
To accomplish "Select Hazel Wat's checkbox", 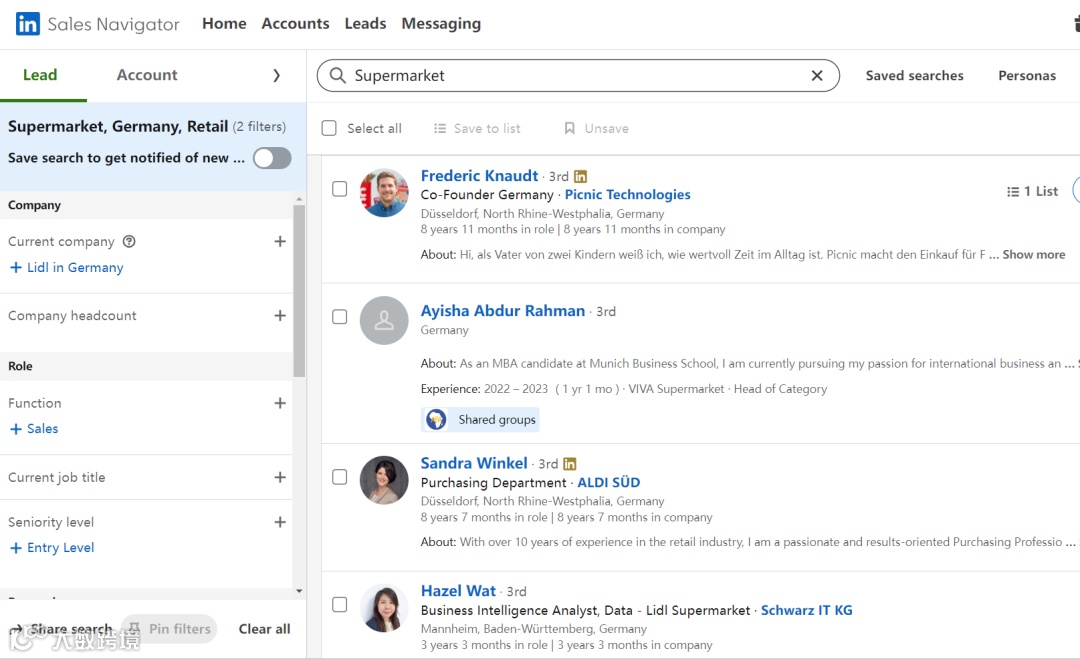I will (x=340, y=605).
